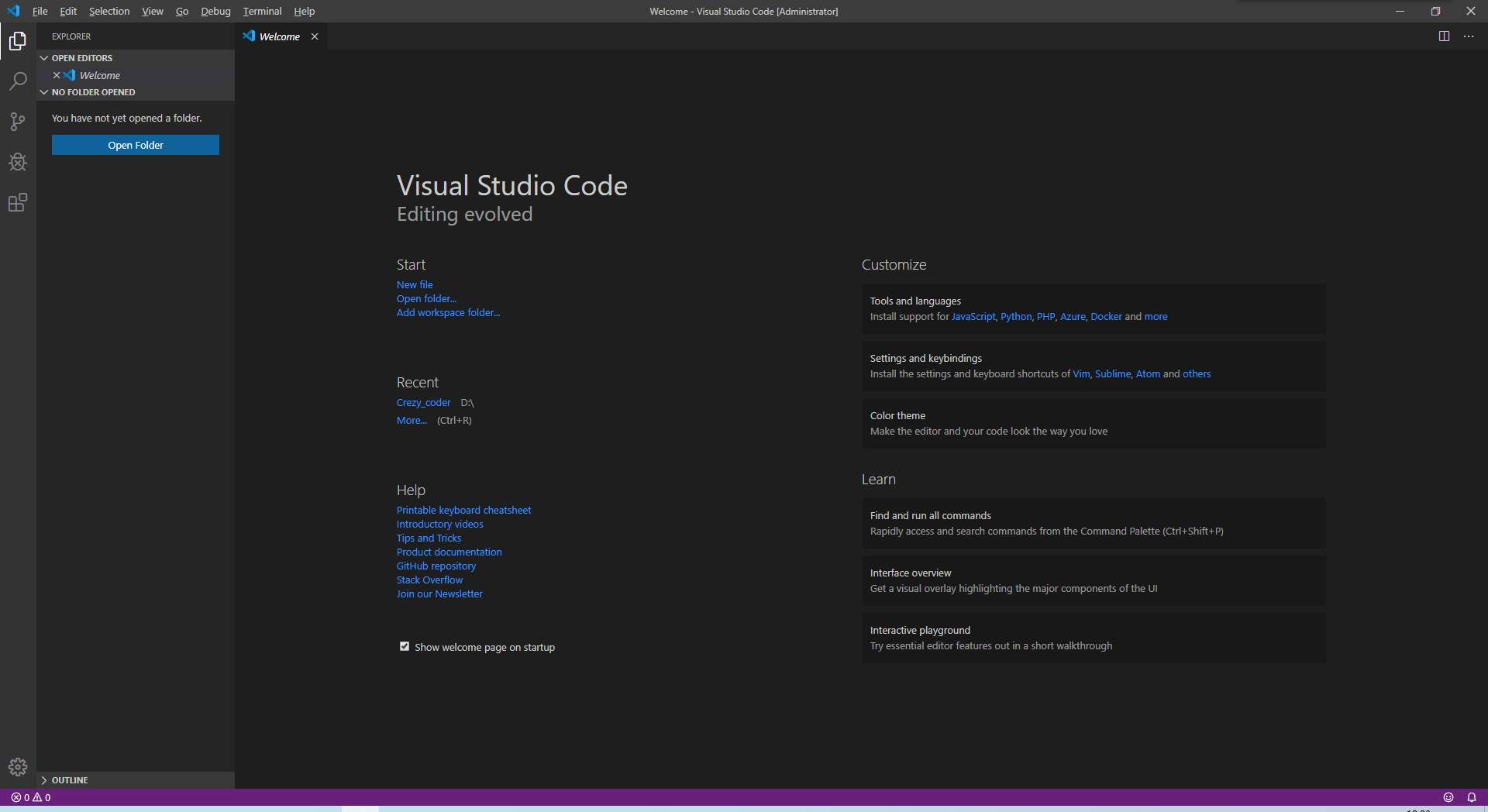Close Welcome in Open Editors list
This screenshot has height=812, width=1488.
[x=57, y=75]
